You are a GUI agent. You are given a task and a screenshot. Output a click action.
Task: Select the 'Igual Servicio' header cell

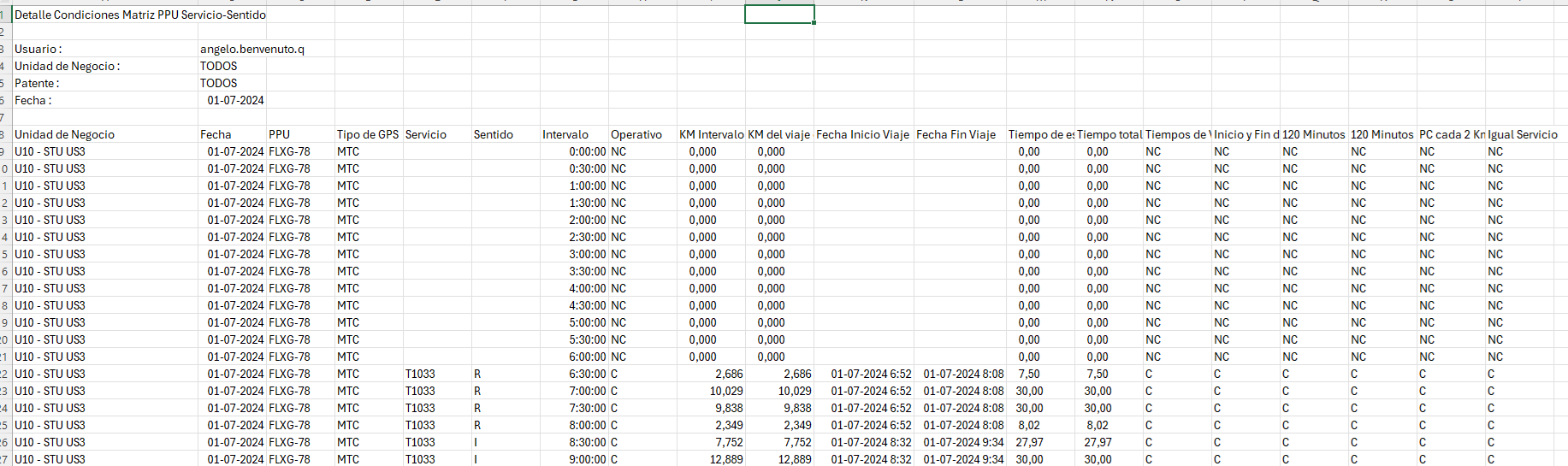1523,134
